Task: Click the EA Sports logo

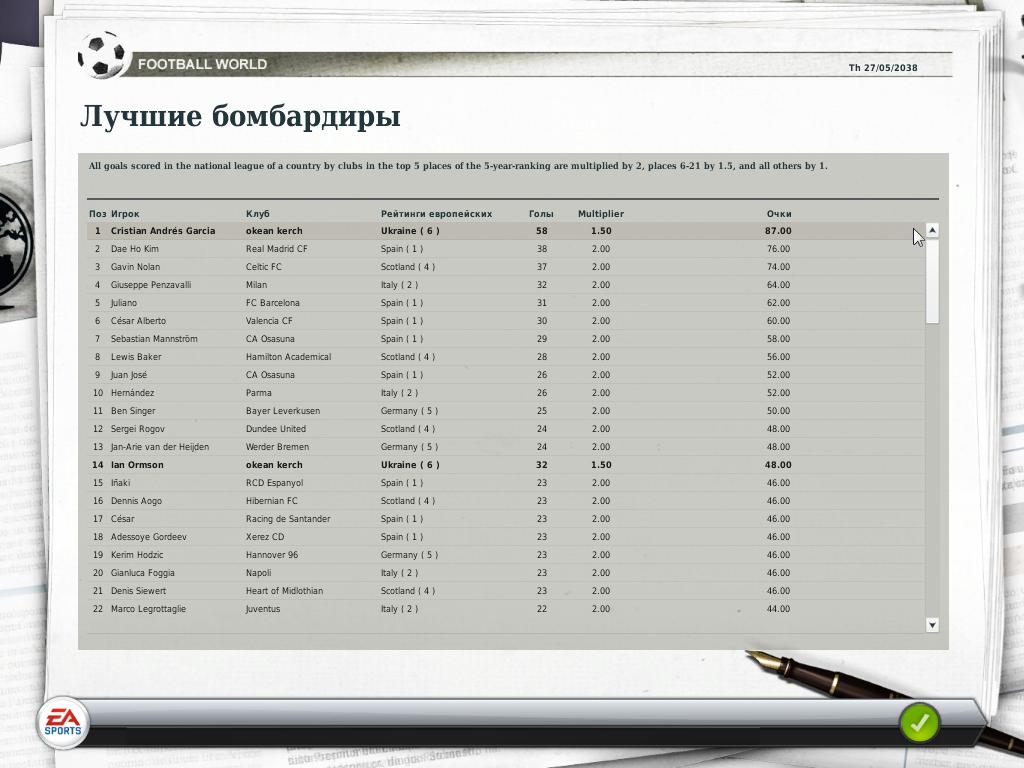Action: (x=63, y=723)
